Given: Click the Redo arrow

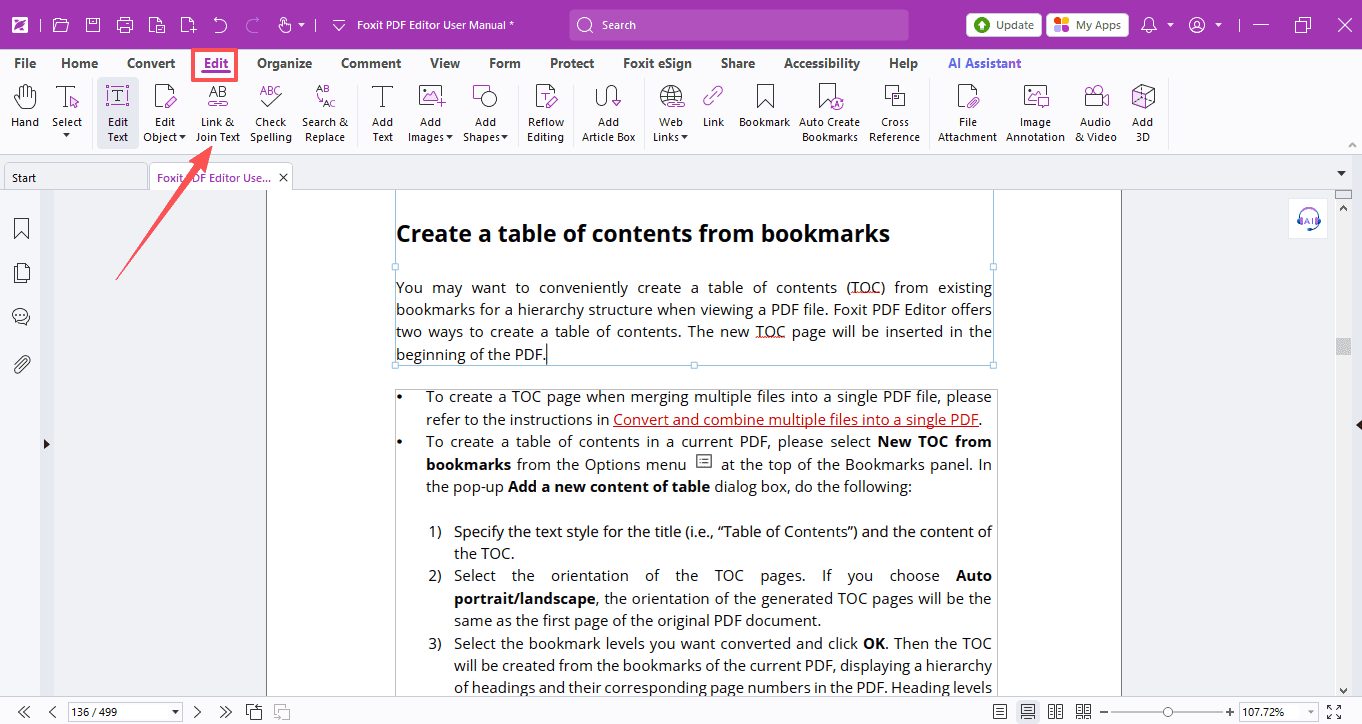Looking at the screenshot, I should click(253, 25).
